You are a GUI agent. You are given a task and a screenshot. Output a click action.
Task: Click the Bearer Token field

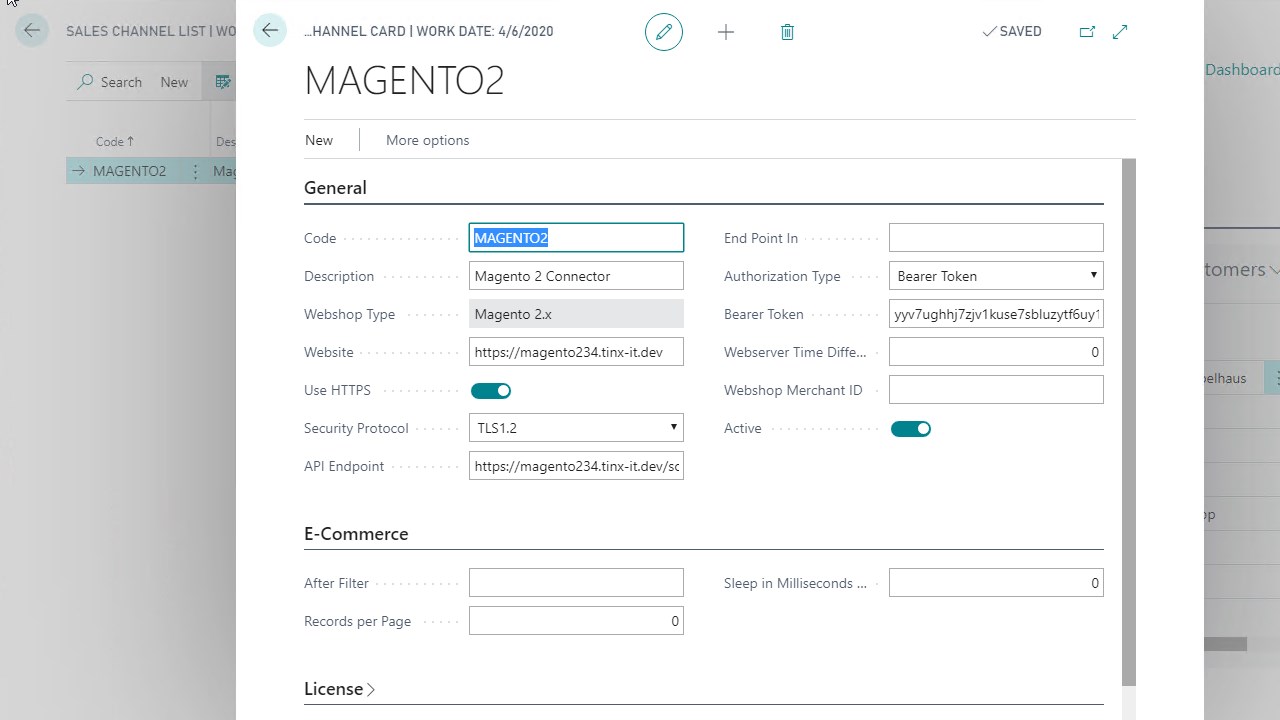point(996,314)
